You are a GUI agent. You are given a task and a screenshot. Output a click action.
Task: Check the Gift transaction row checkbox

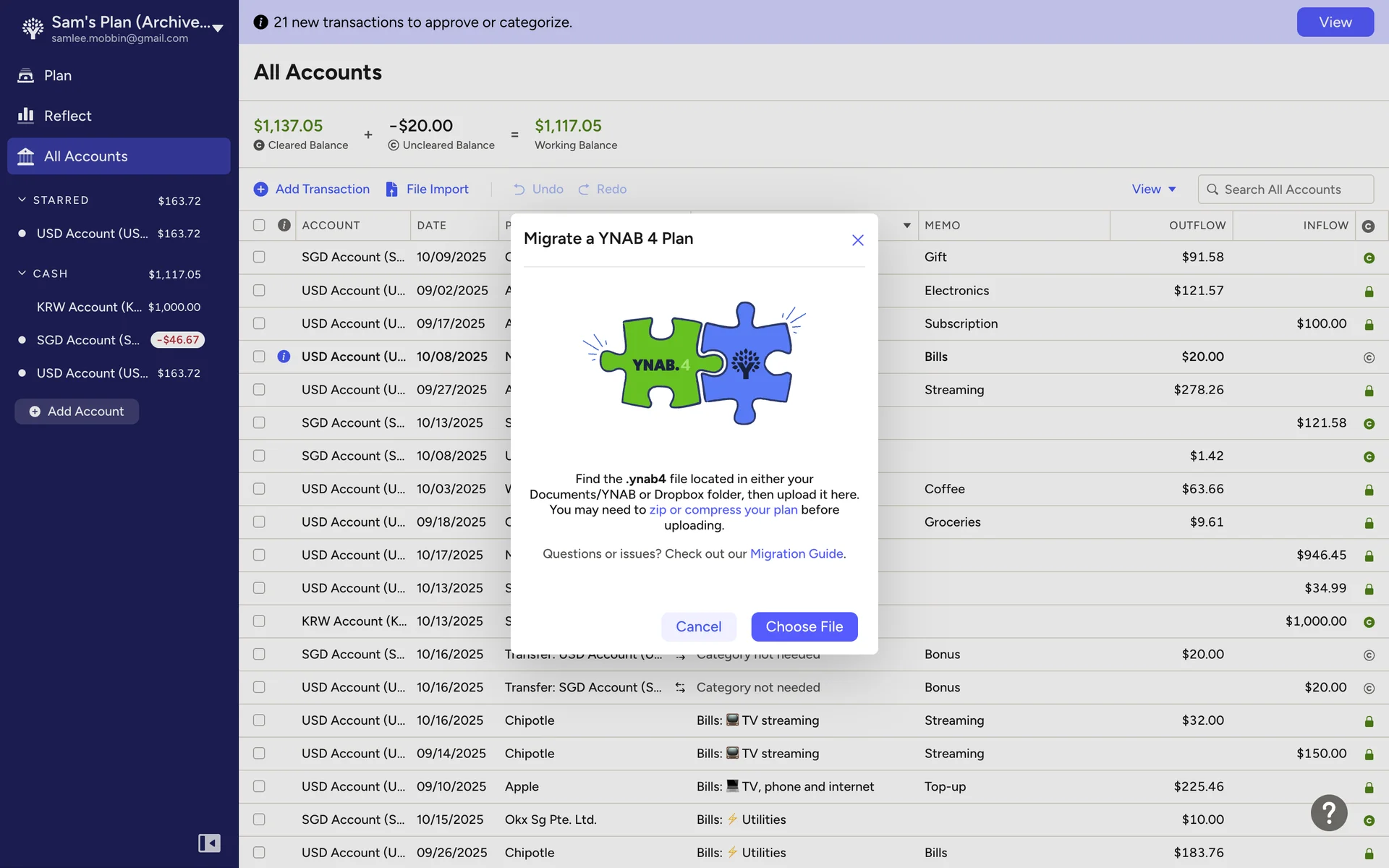pos(259,257)
